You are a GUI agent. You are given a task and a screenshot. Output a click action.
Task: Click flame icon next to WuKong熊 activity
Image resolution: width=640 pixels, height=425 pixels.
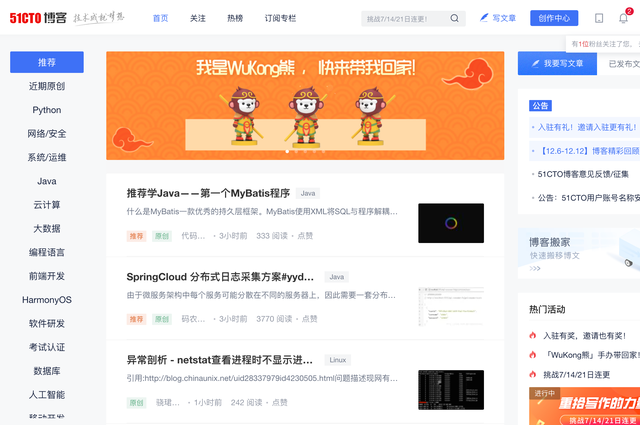pos(533,355)
